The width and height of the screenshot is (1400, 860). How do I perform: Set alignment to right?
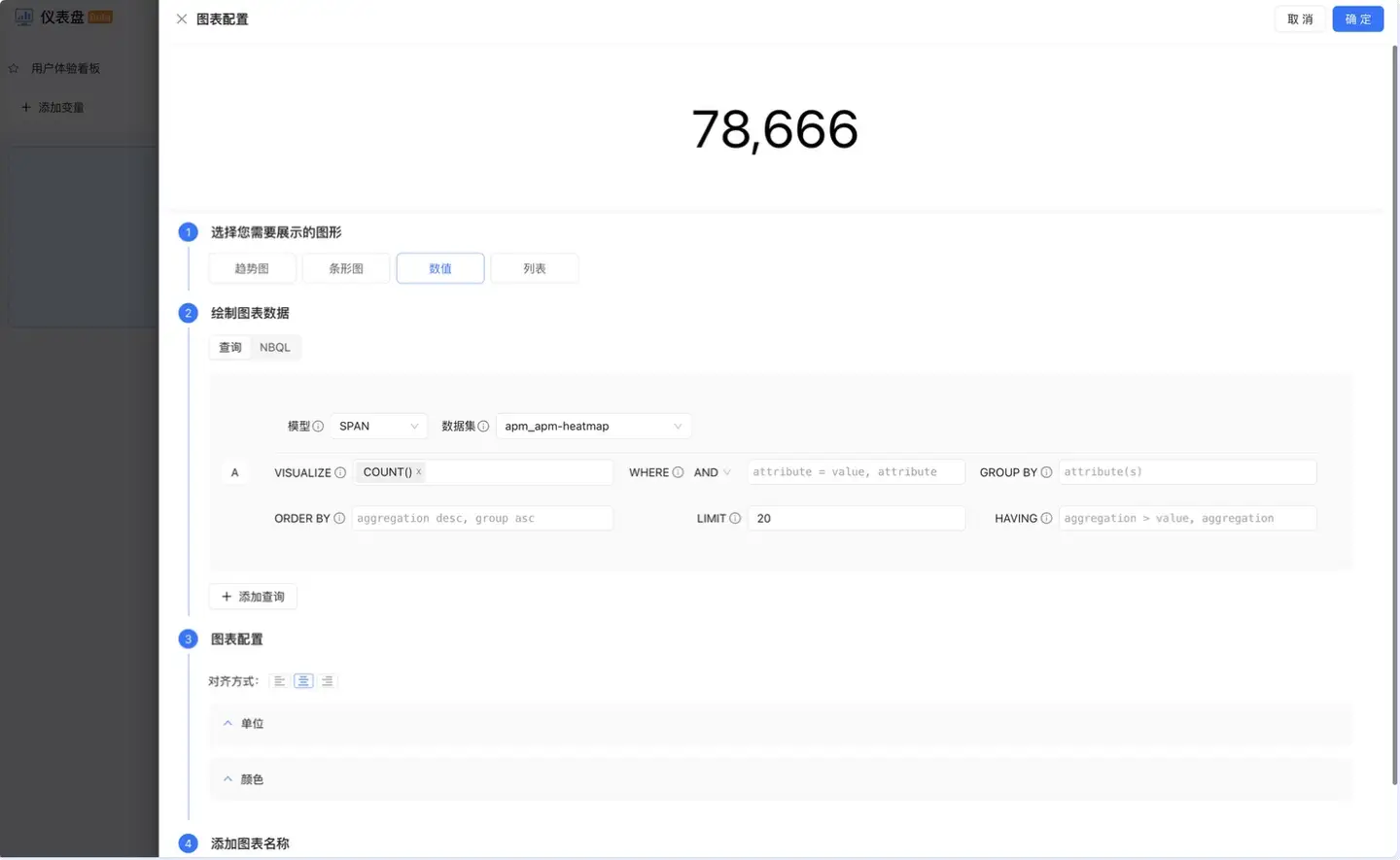click(328, 681)
